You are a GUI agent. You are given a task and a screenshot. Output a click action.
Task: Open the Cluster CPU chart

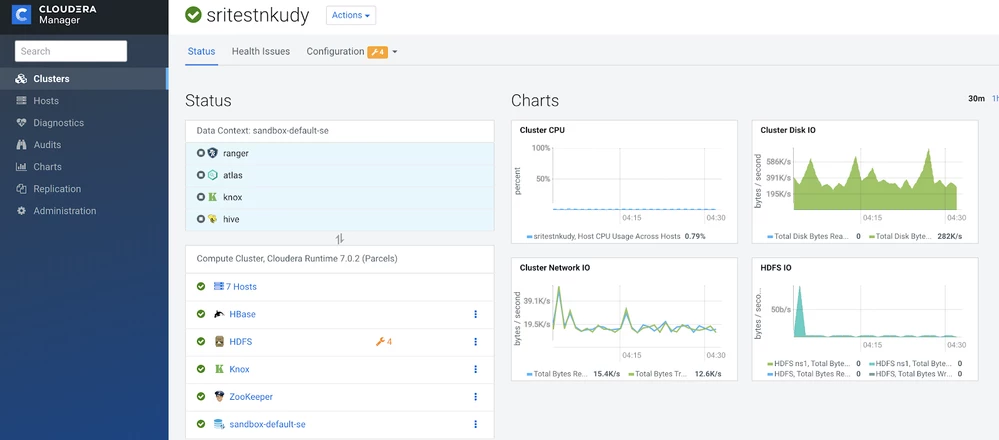624,181
